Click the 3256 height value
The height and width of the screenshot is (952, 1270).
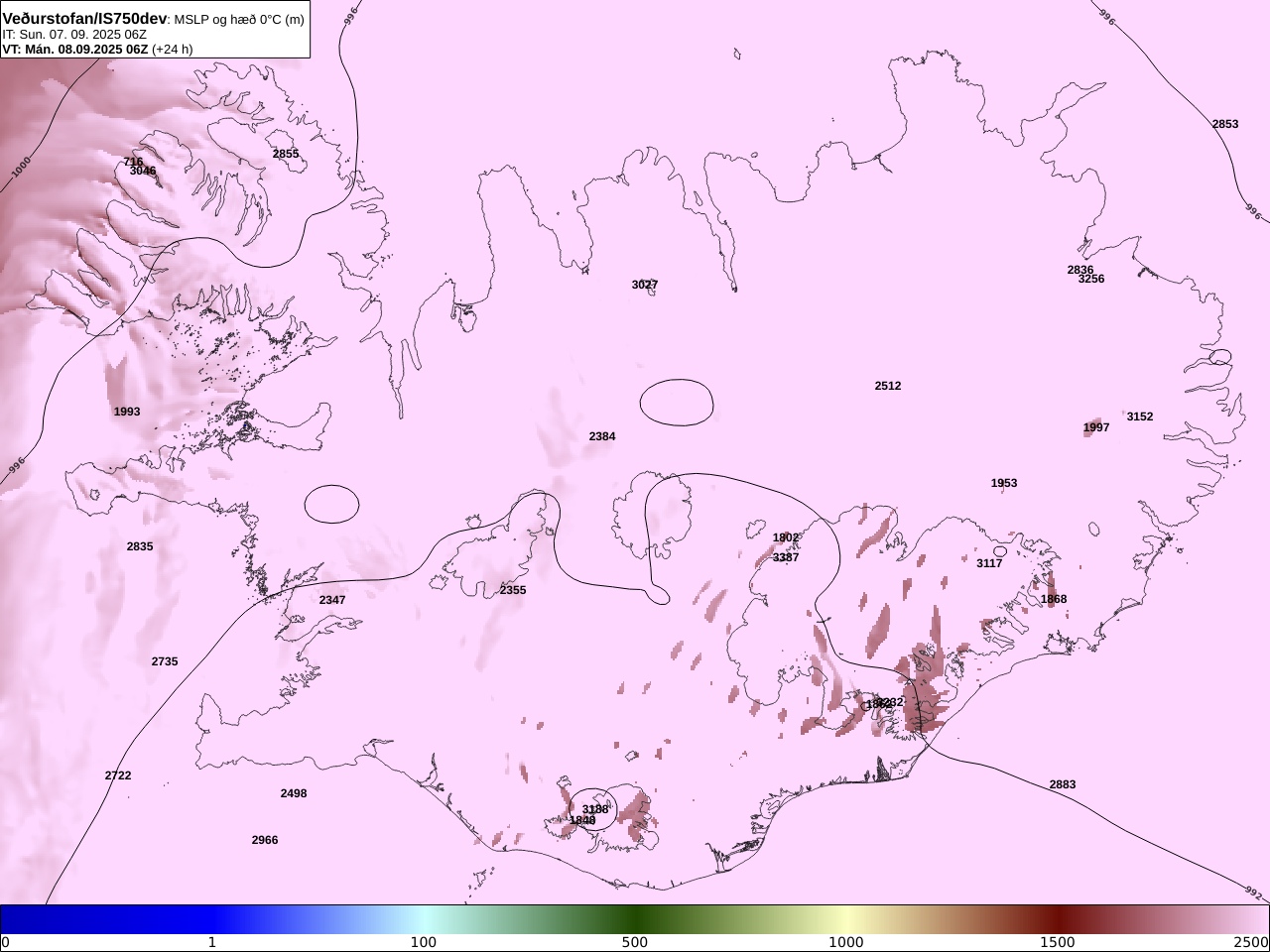pos(1091,279)
